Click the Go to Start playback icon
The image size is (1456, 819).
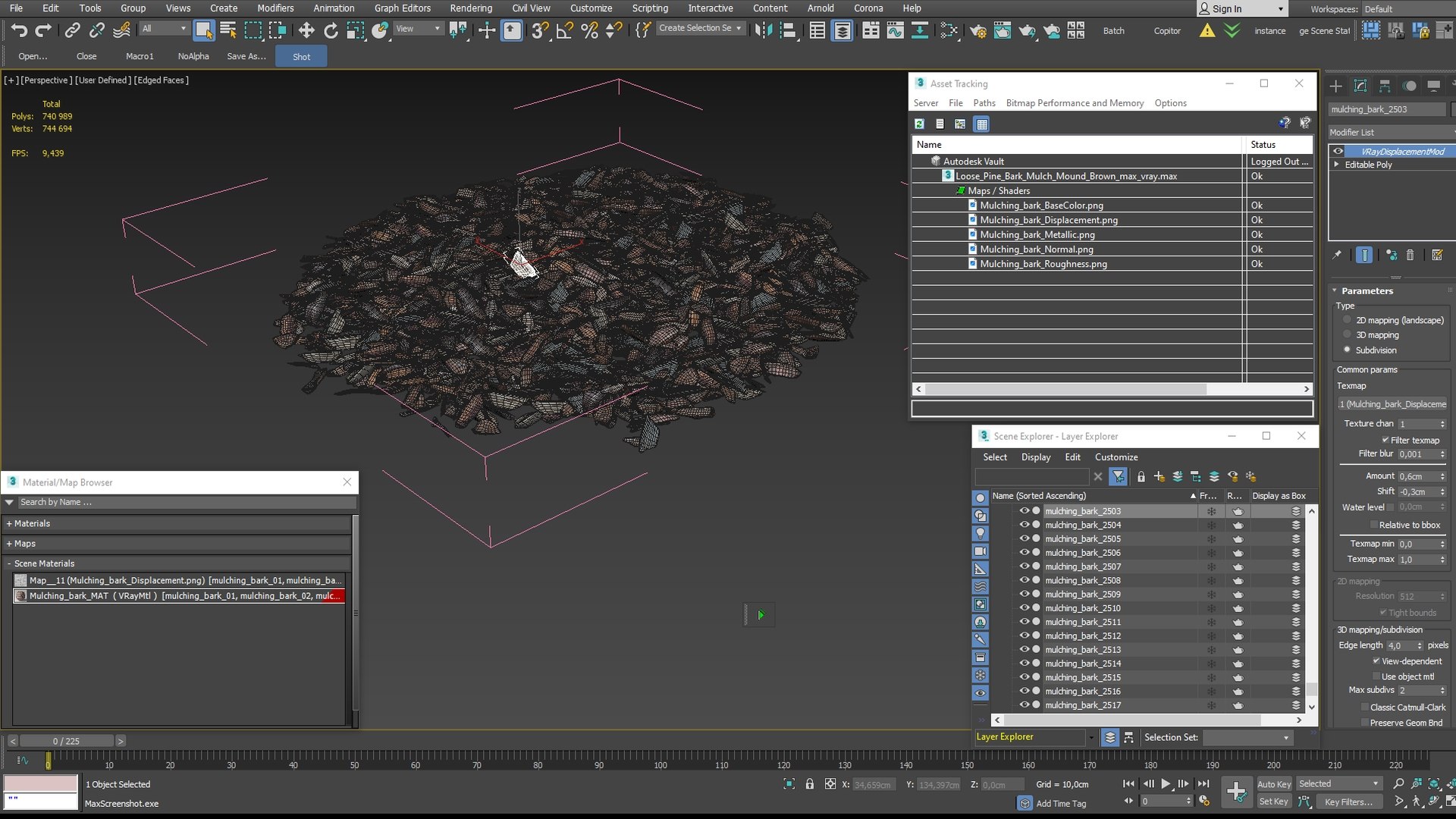(x=1128, y=783)
